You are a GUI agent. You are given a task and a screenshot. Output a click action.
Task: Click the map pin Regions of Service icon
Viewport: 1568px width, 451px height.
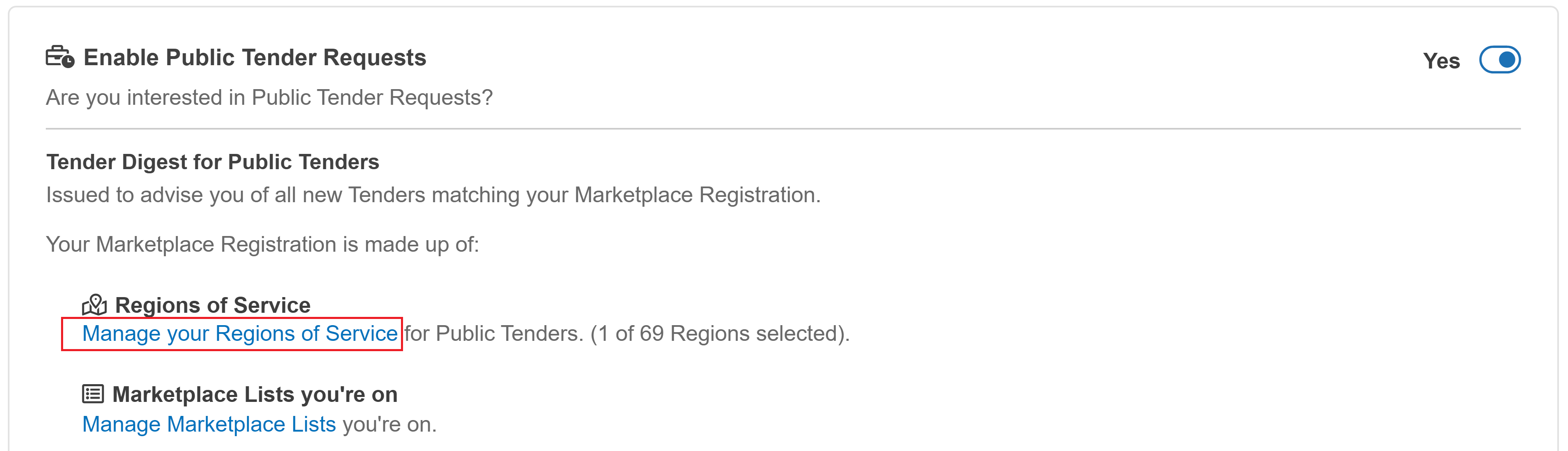click(94, 305)
